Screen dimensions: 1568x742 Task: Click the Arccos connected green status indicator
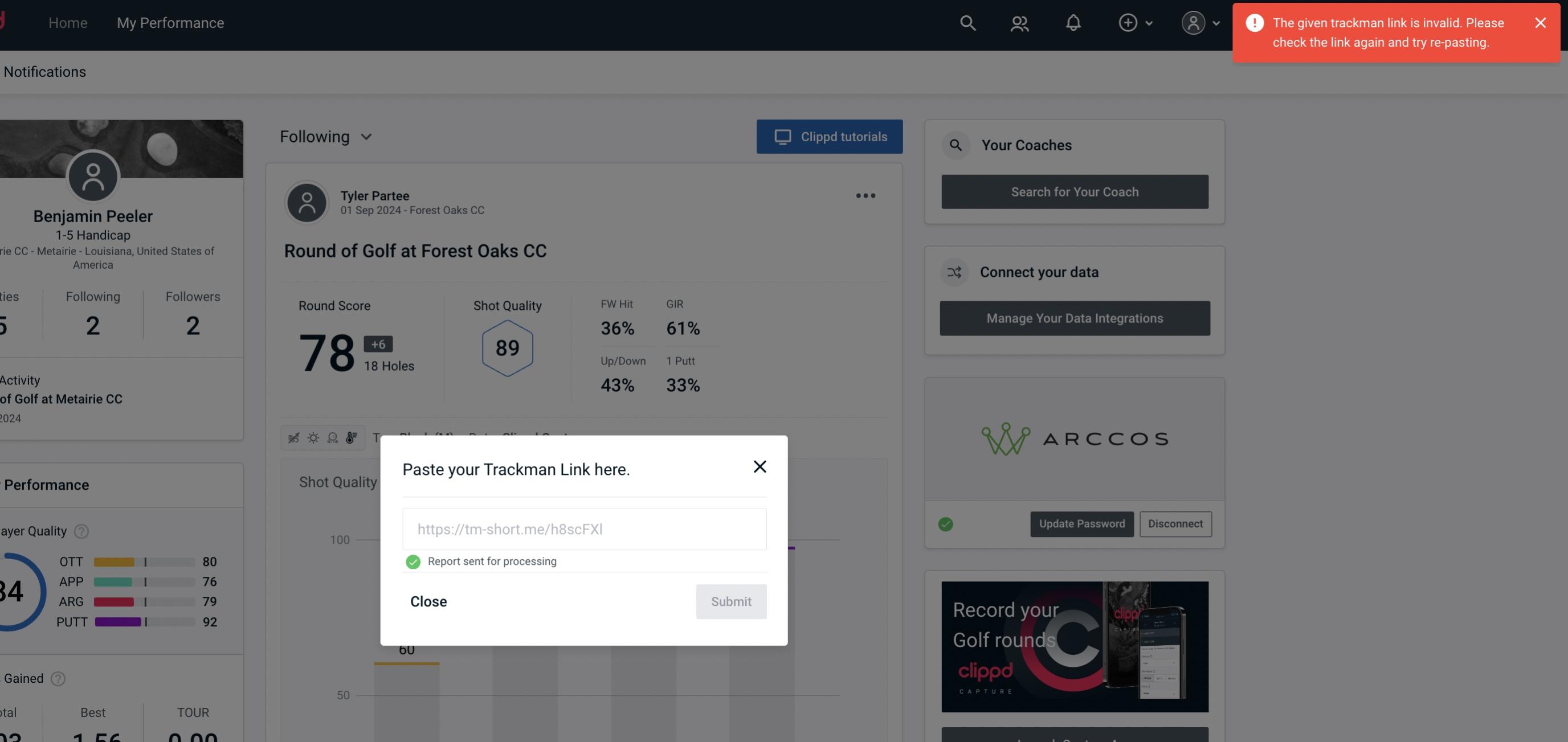[x=946, y=523]
